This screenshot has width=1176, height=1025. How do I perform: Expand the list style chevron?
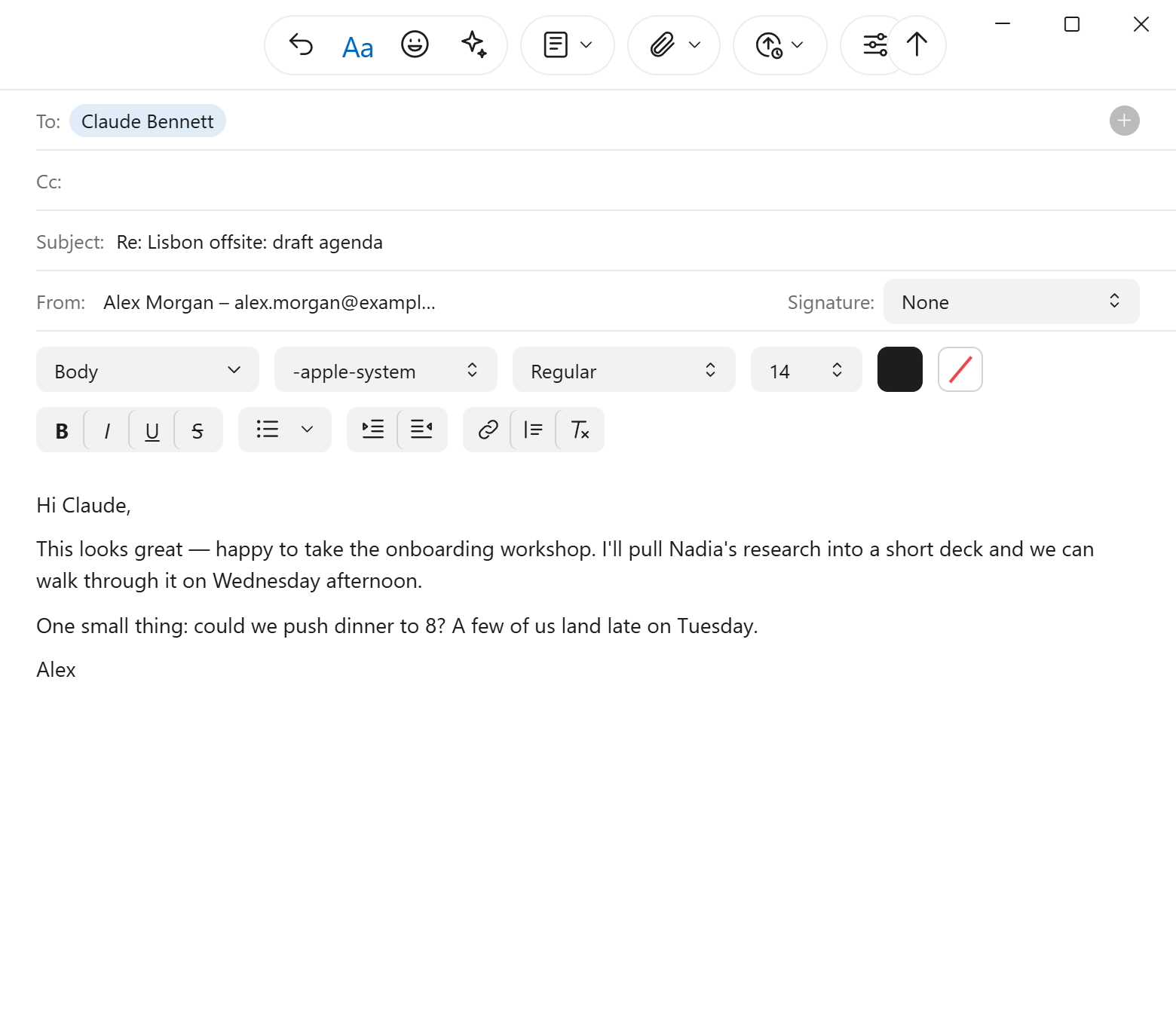point(307,430)
